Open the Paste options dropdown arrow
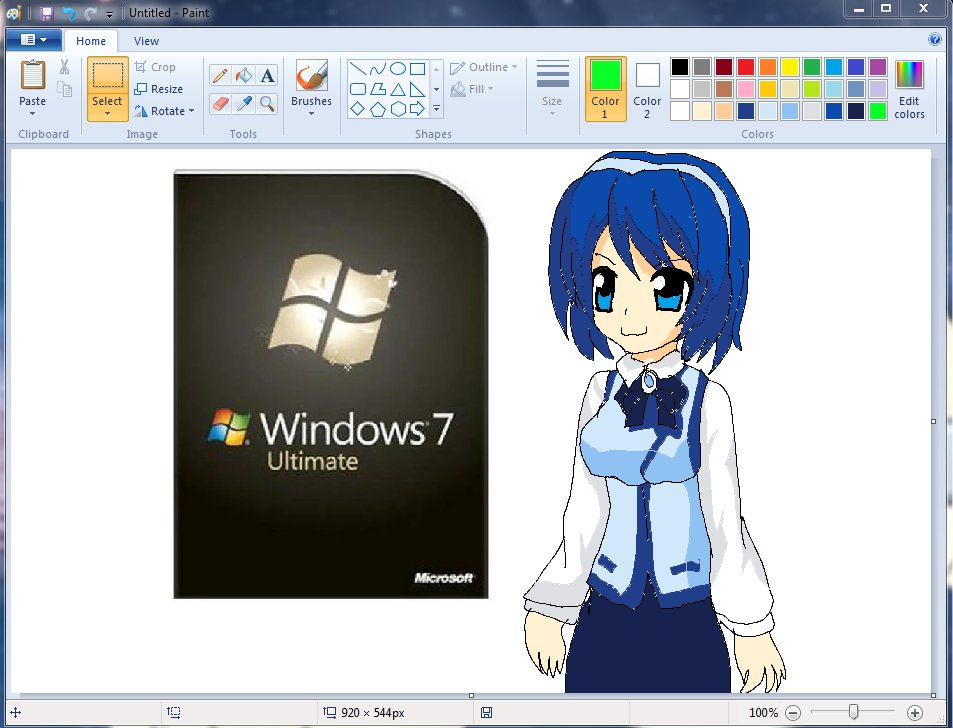Image resolution: width=953 pixels, height=728 pixels. [x=32, y=114]
